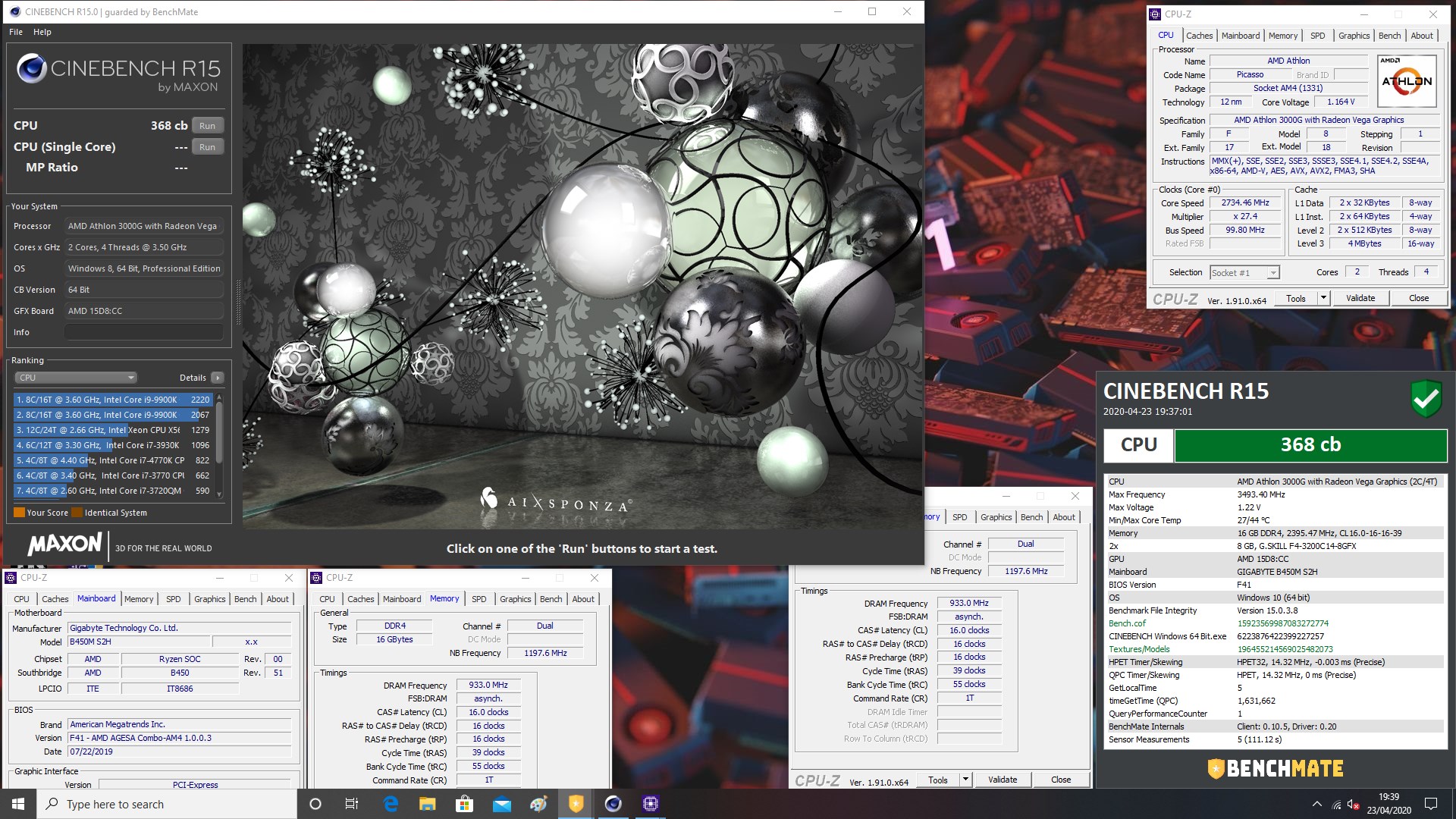This screenshot has width=1456, height=819.
Task: Click the Windows Start button
Action: pyautogui.click(x=18, y=804)
